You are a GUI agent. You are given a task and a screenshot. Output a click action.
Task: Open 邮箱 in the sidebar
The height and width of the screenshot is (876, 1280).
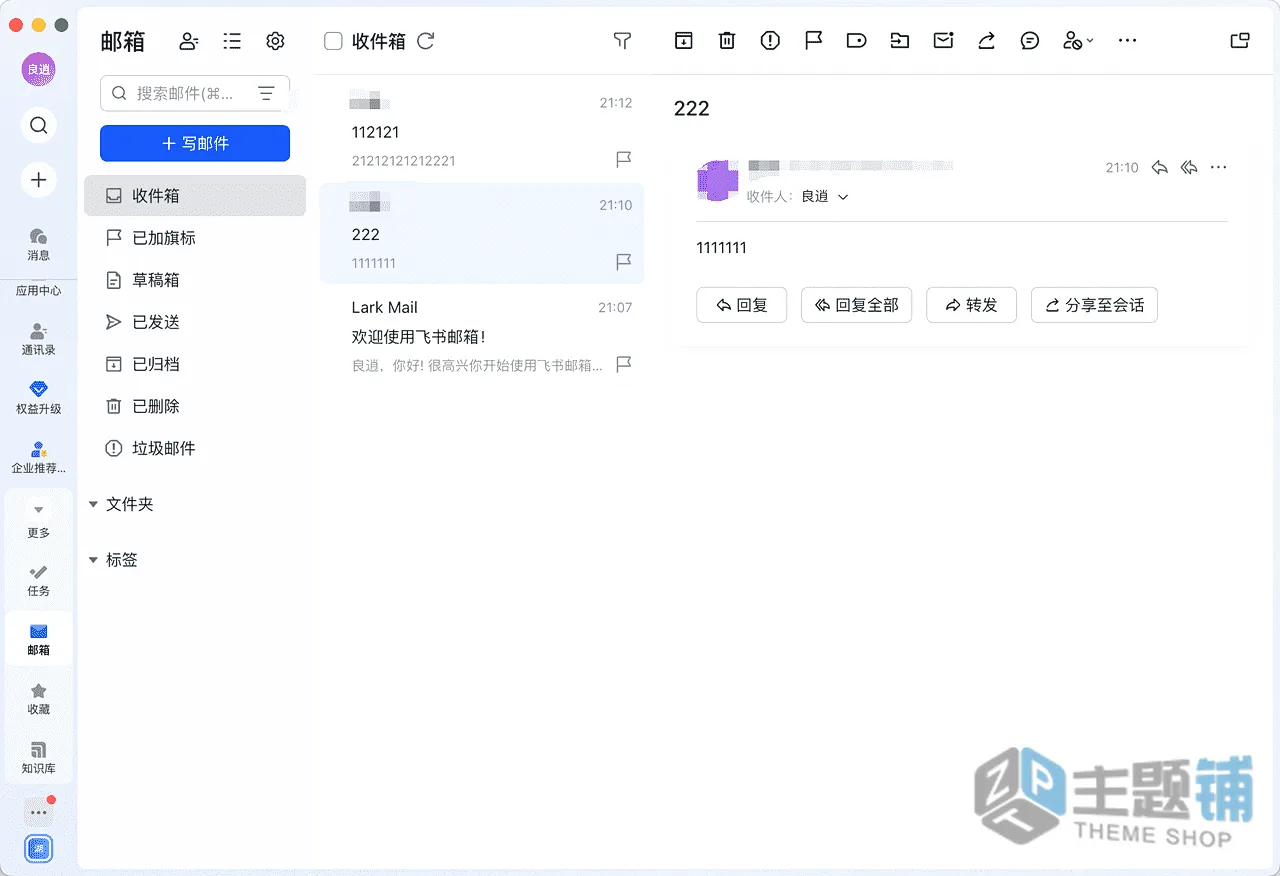(38, 640)
